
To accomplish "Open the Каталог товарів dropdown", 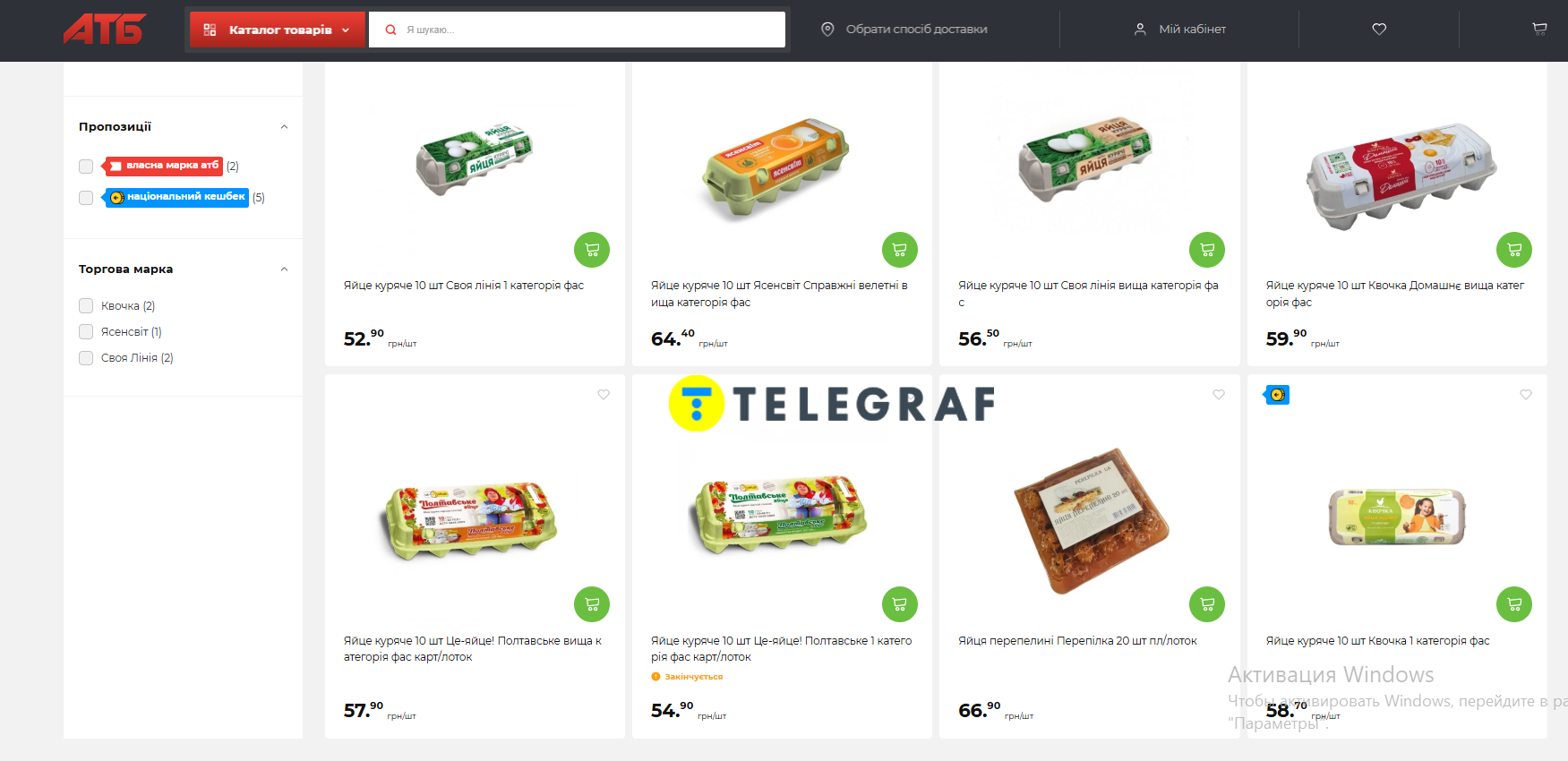I will (278, 30).
